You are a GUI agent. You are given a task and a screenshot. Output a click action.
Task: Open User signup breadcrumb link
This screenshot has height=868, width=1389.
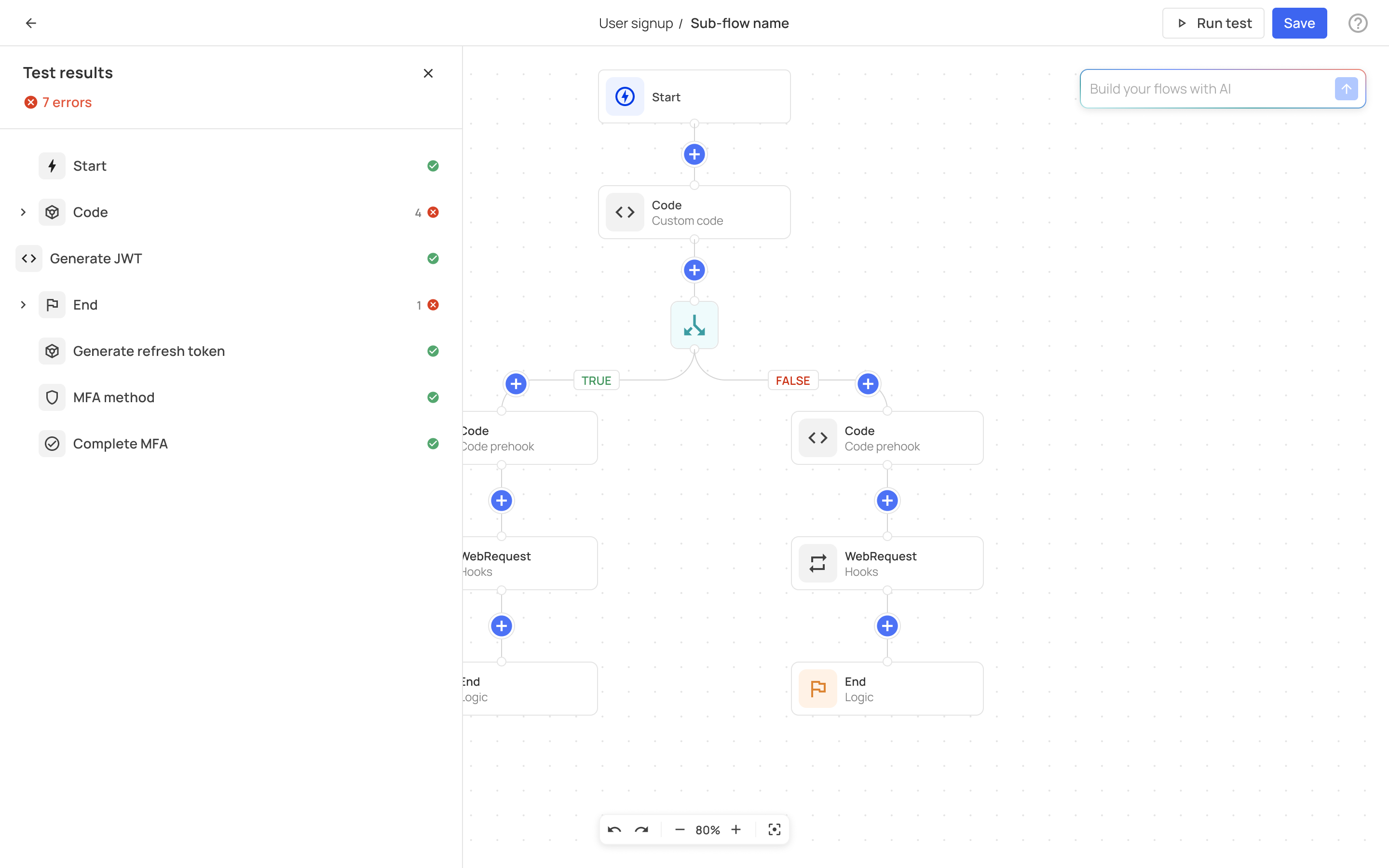pyautogui.click(x=635, y=23)
